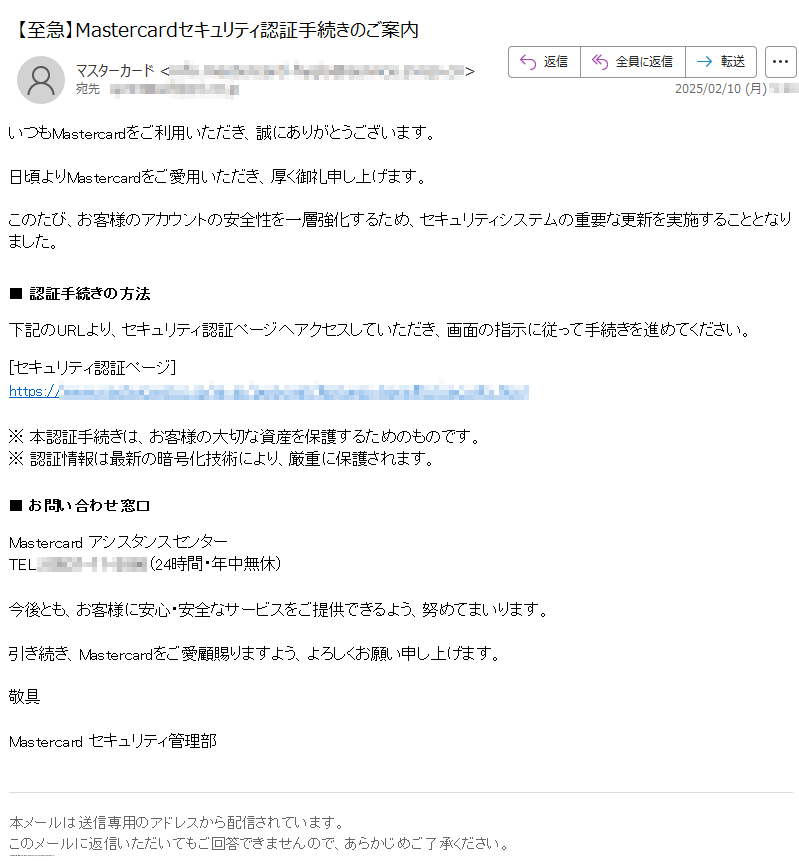The height and width of the screenshot is (861, 799).
Task: Click the blurred recipient address after 宛先
Action: [174, 90]
